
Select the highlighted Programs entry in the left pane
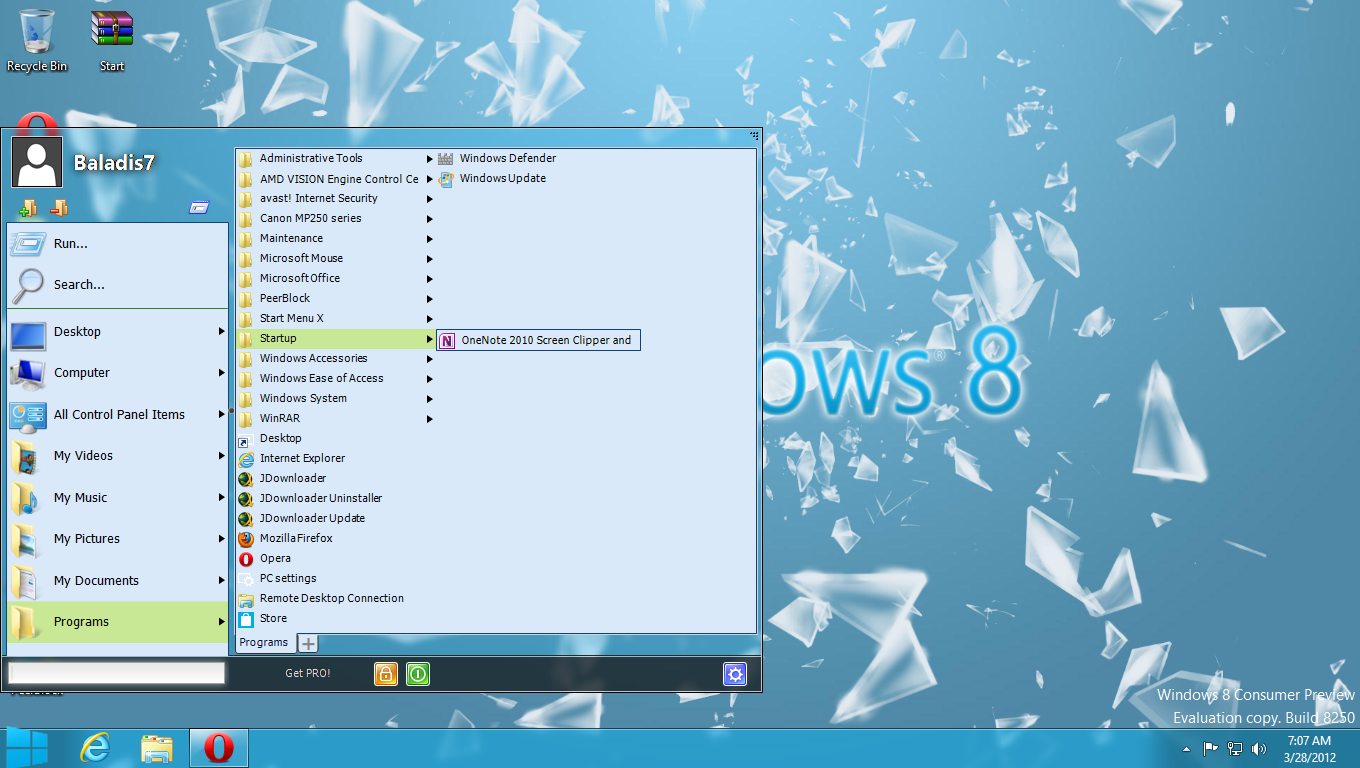[118, 622]
